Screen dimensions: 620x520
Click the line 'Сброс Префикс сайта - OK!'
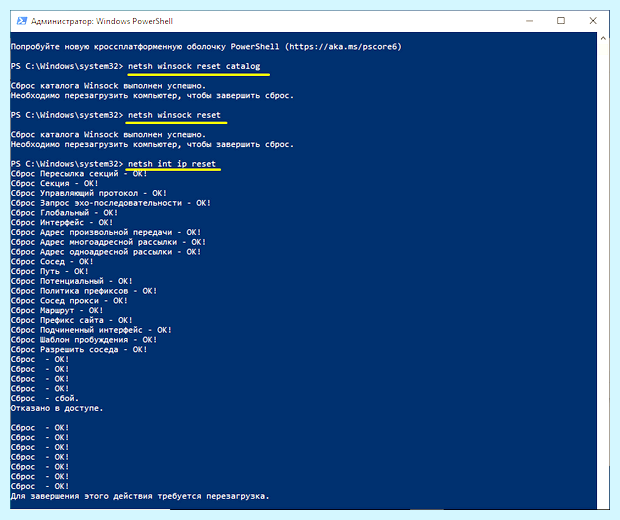[x=72, y=320]
